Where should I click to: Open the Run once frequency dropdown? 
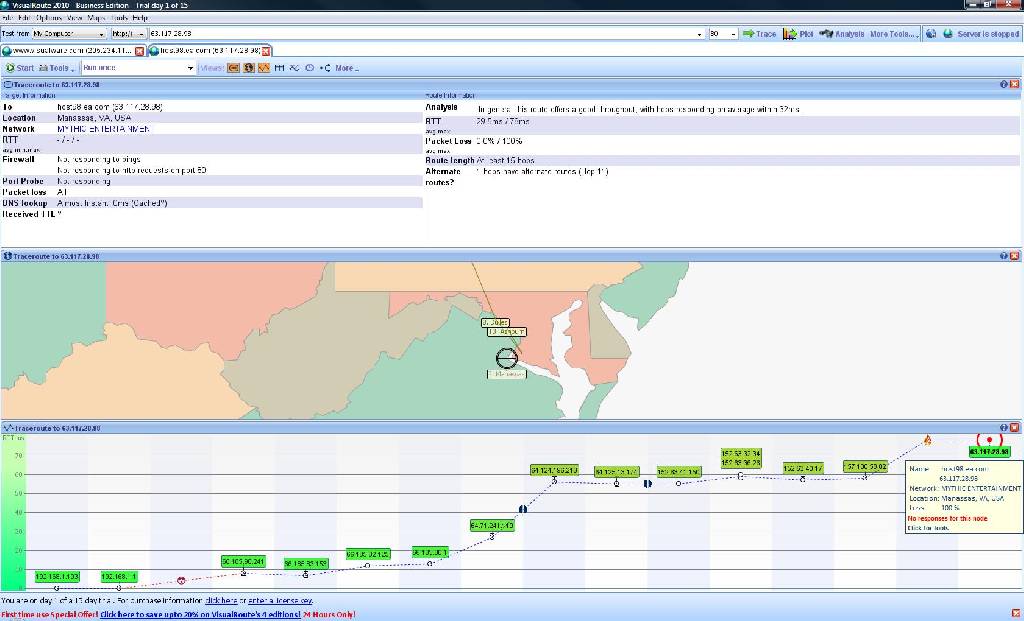click(138, 68)
